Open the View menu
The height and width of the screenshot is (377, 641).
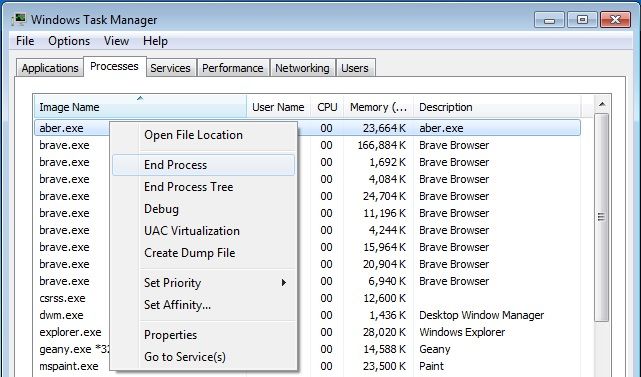[116, 41]
